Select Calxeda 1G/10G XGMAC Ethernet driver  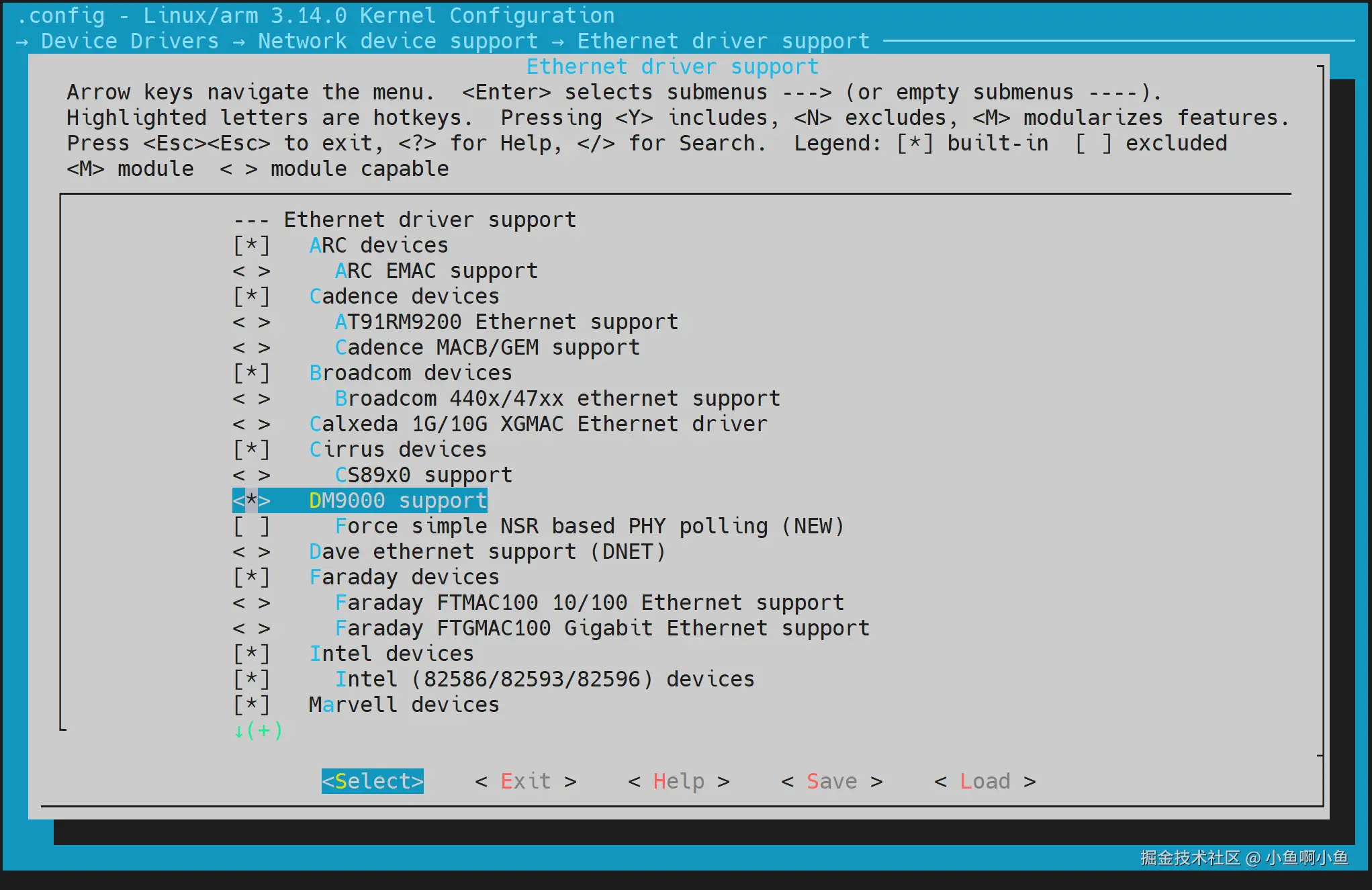tap(537, 424)
